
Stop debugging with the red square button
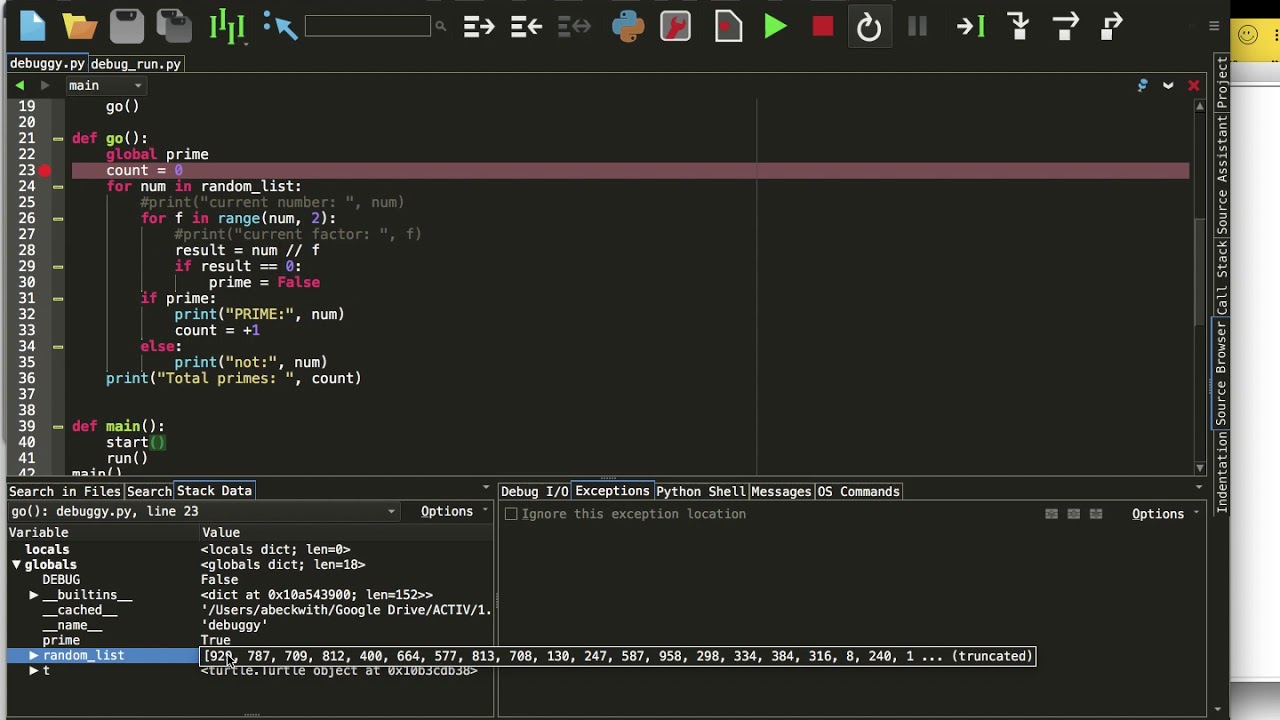point(823,27)
